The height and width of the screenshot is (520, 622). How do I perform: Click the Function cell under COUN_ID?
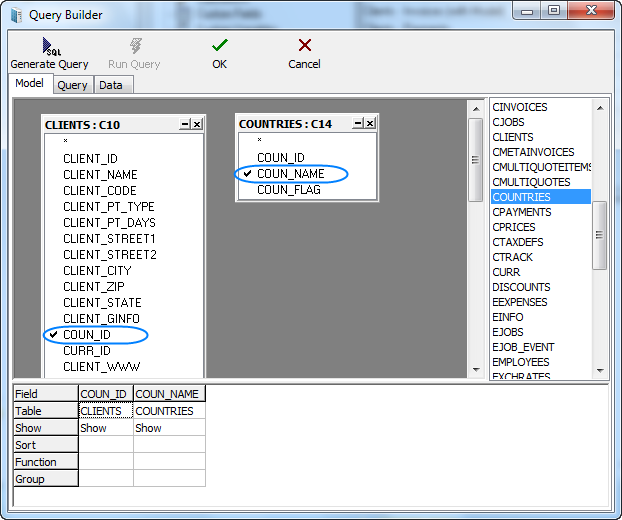point(106,462)
